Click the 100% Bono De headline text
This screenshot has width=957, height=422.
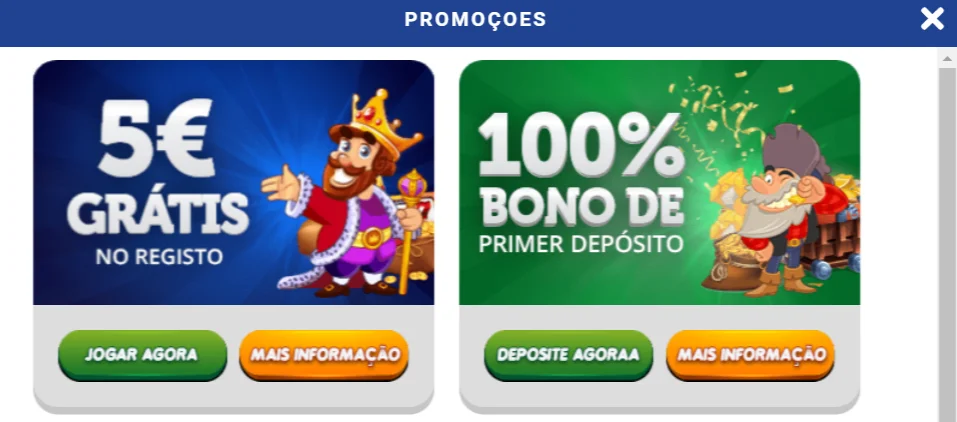(x=581, y=168)
